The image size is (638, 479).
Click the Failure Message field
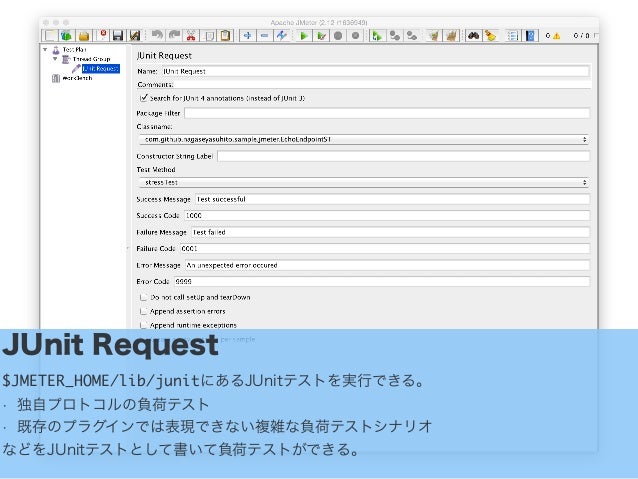[390, 232]
